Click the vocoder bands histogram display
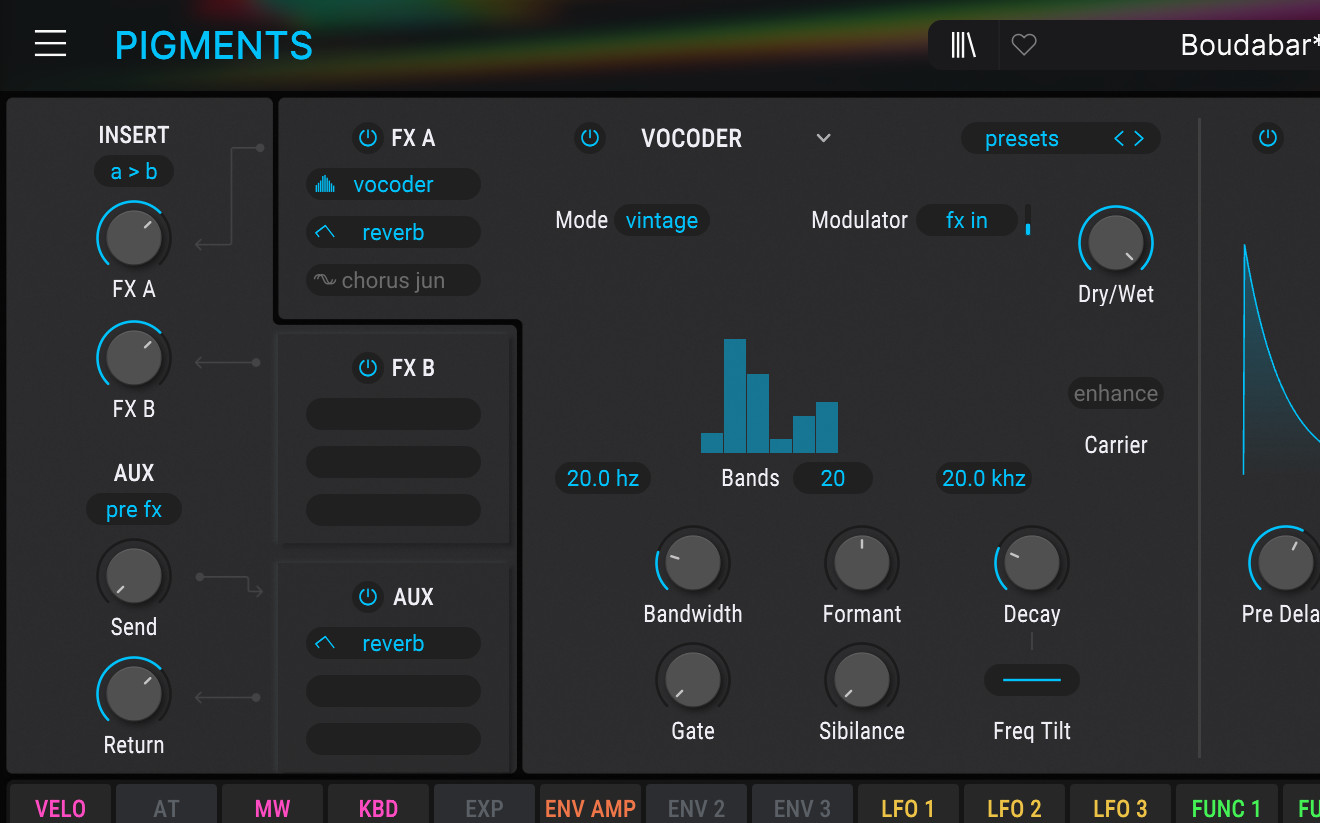The image size is (1320, 823). [770, 396]
